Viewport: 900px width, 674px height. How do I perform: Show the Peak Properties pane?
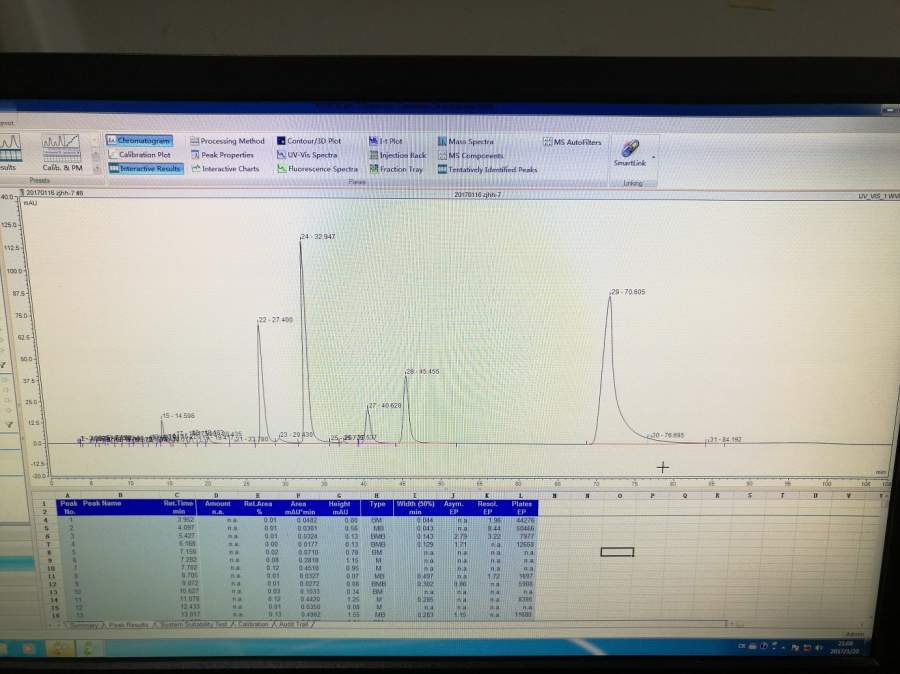[222, 154]
